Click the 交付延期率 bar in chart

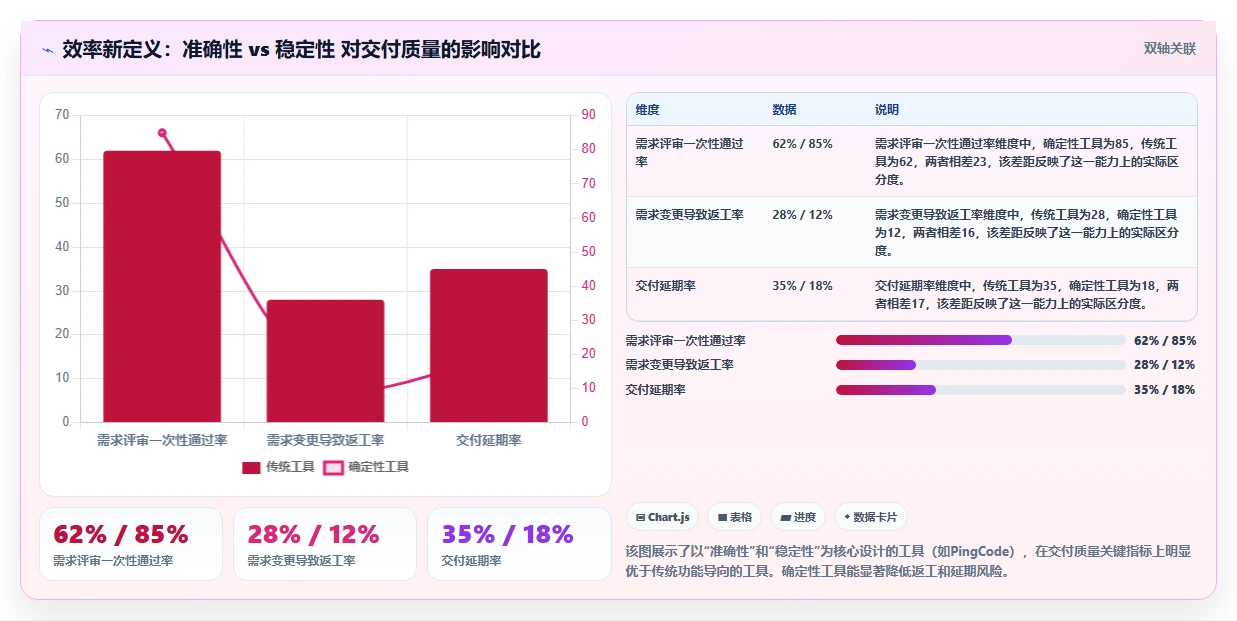click(489, 345)
